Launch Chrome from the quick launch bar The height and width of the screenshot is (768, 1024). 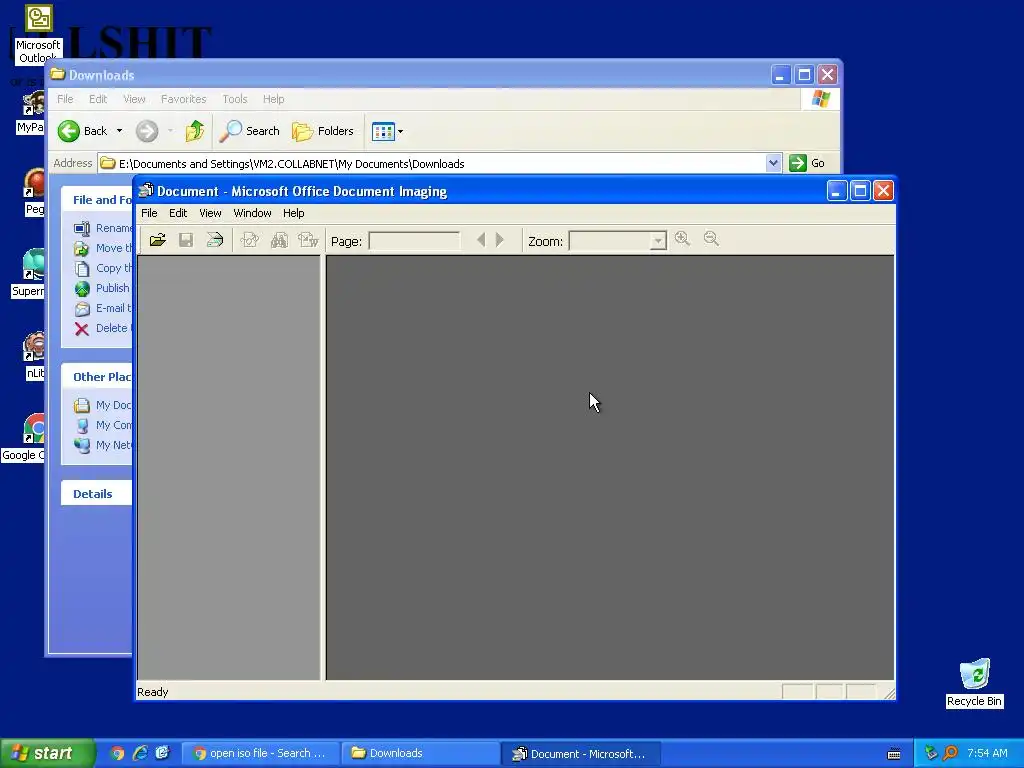pos(118,754)
